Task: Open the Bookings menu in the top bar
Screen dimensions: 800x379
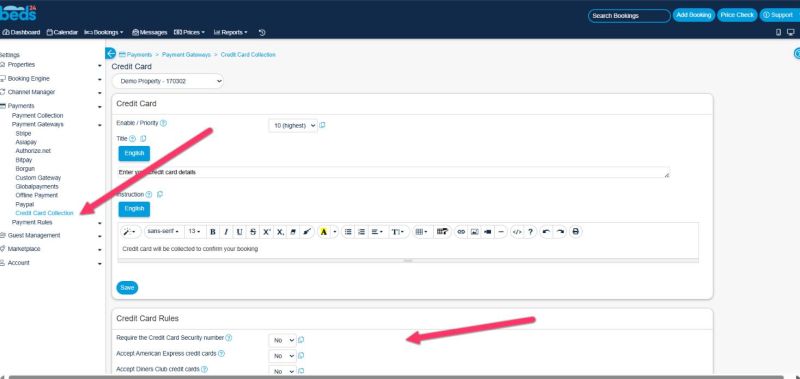Action: tap(104, 32)
